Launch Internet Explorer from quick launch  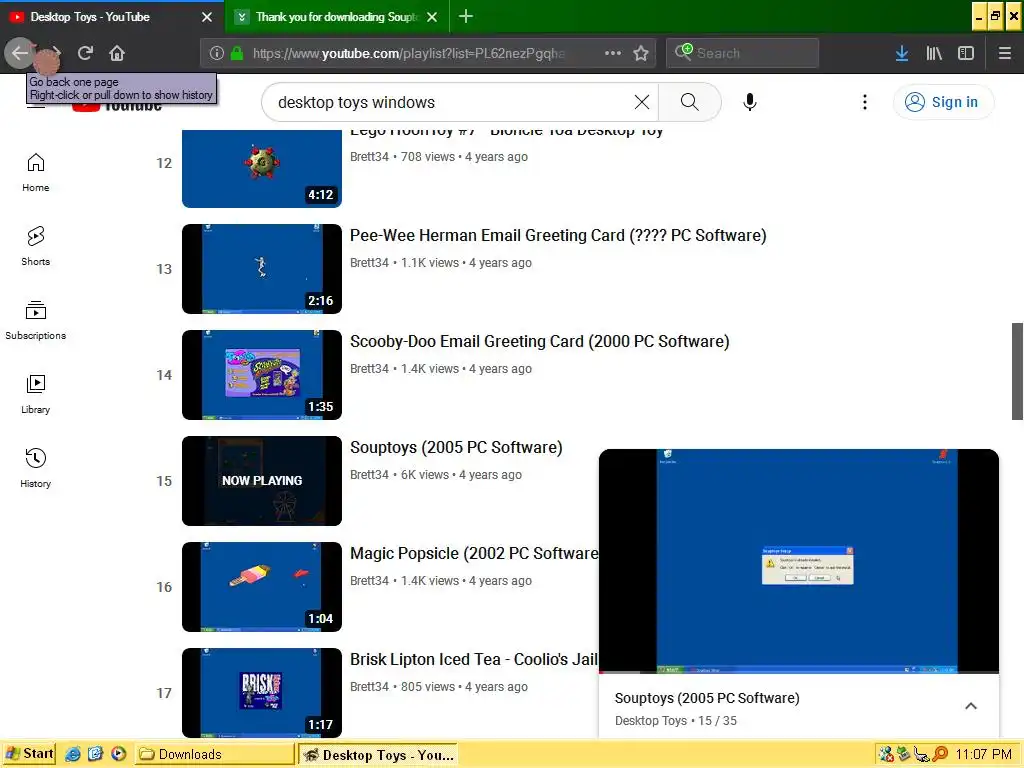[x=73, y=754]
